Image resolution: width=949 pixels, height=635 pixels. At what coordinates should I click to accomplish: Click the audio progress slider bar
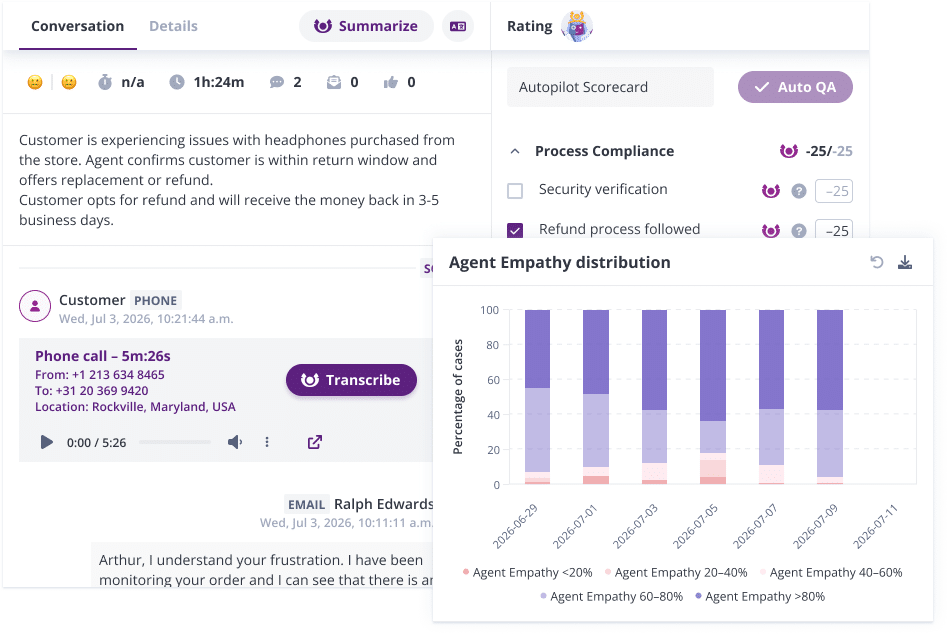tap(174, 442)
